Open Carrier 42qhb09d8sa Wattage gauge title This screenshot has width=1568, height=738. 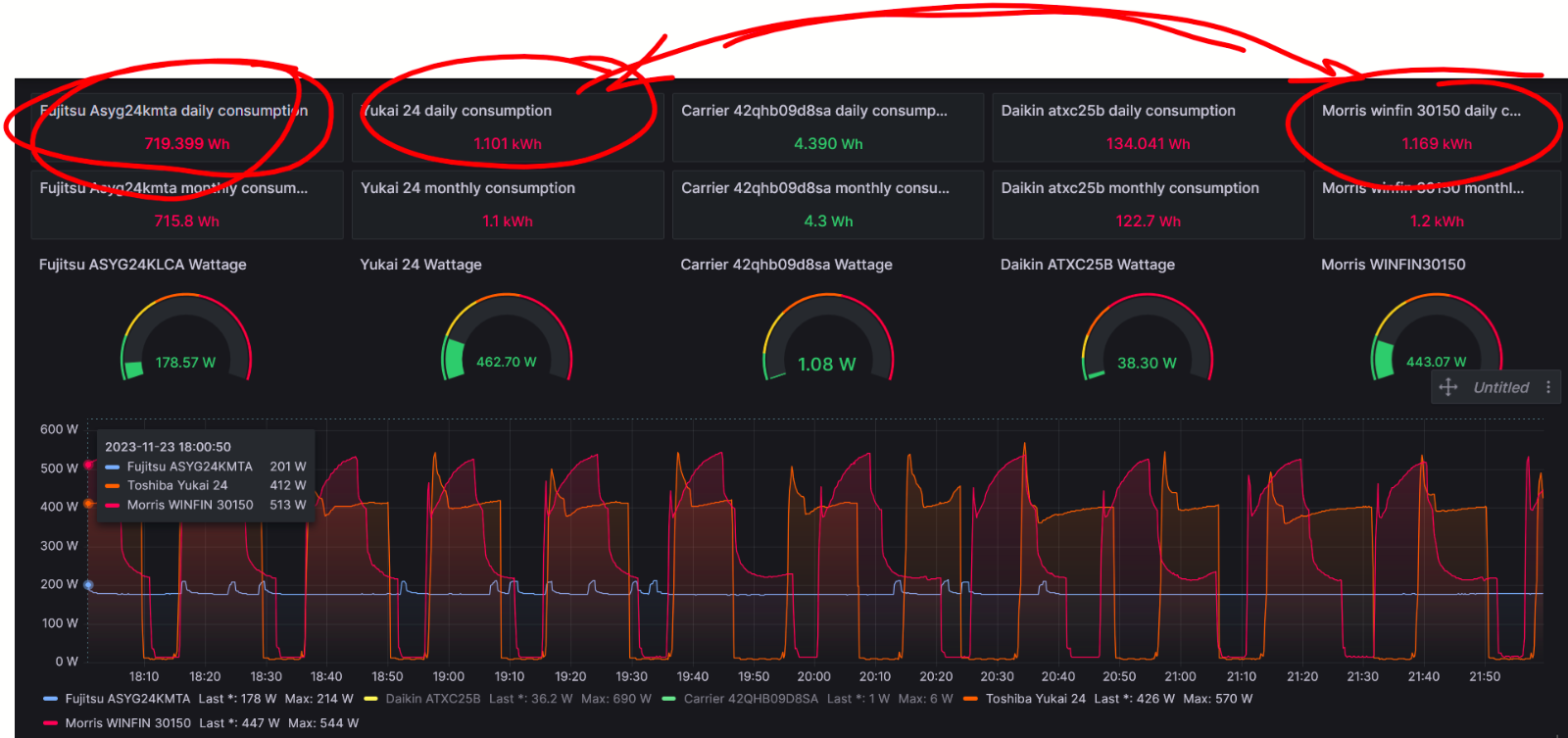click(786, 265)
